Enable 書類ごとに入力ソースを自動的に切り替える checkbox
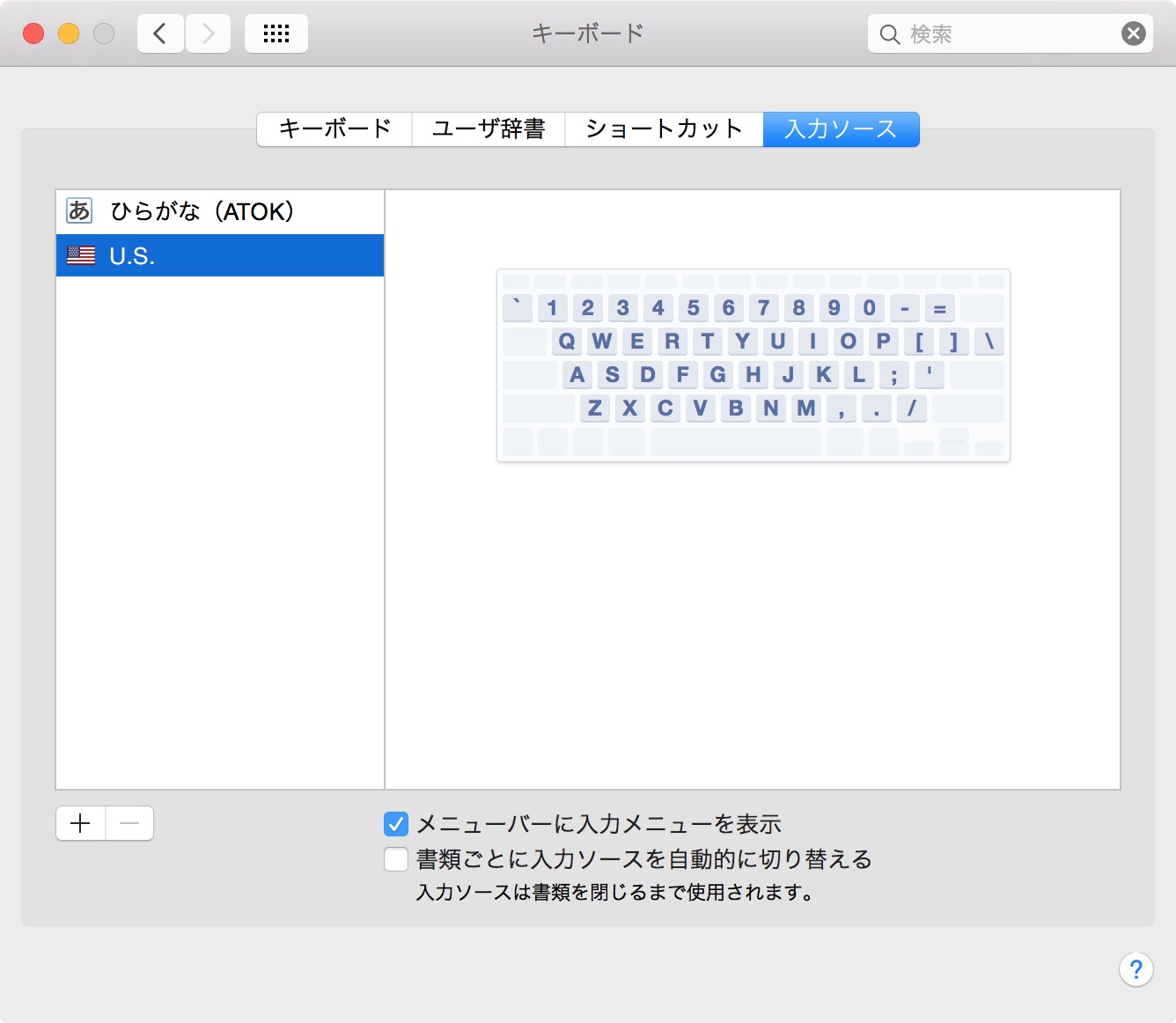 (x=396, y=859)
